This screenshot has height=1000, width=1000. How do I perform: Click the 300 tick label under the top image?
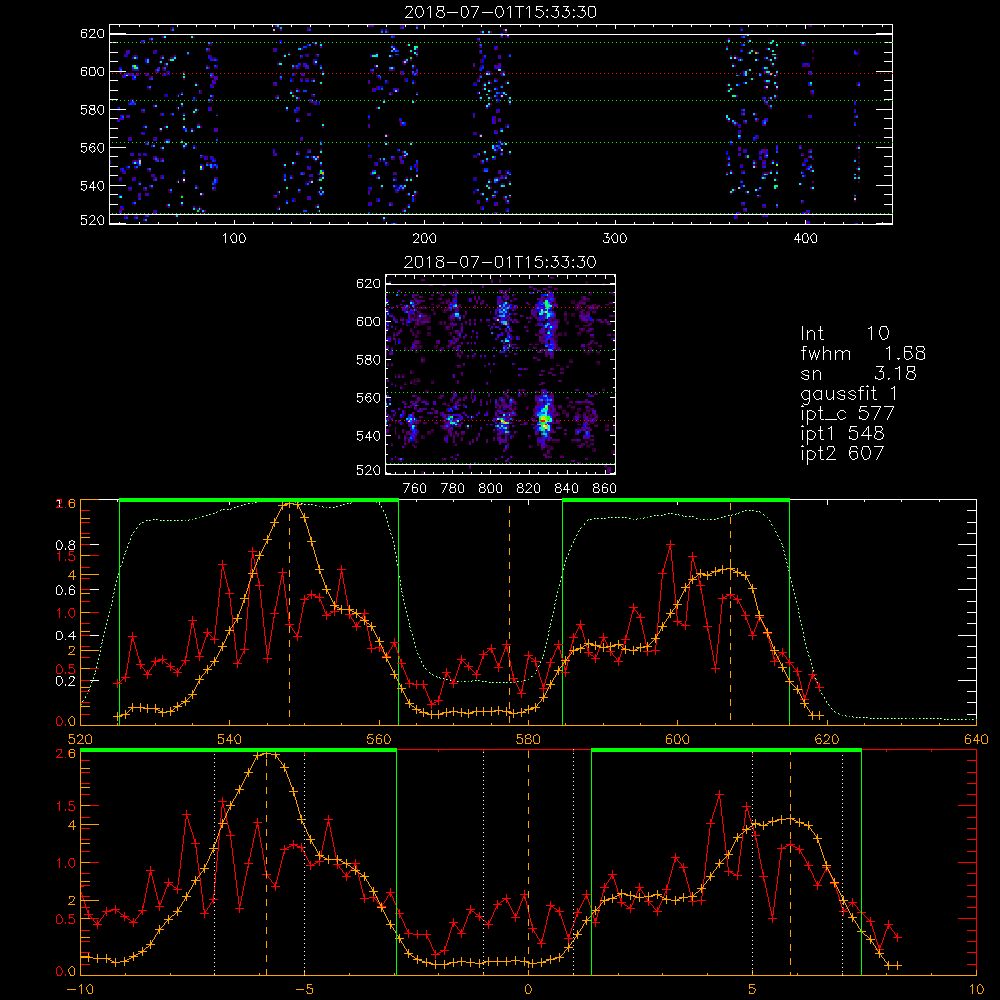click(x=615, y=239)
